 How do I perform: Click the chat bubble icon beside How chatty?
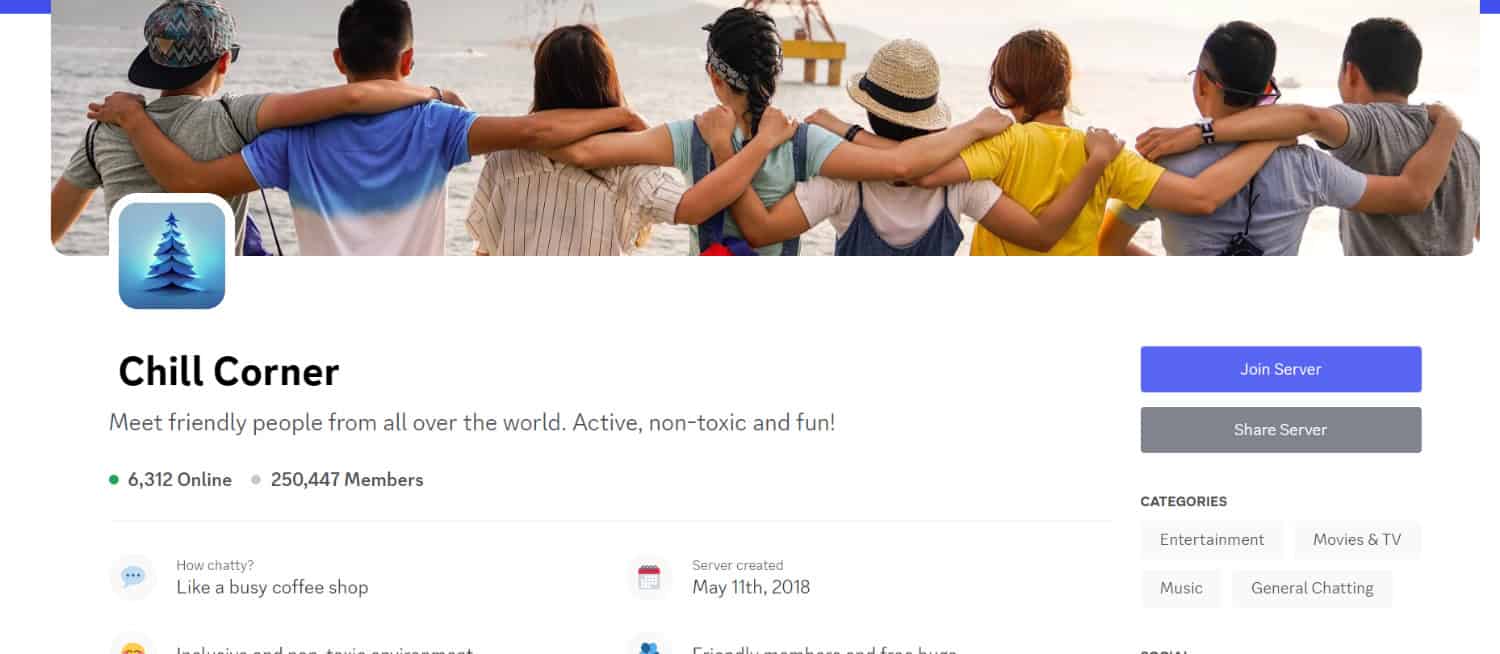point(133,577)
